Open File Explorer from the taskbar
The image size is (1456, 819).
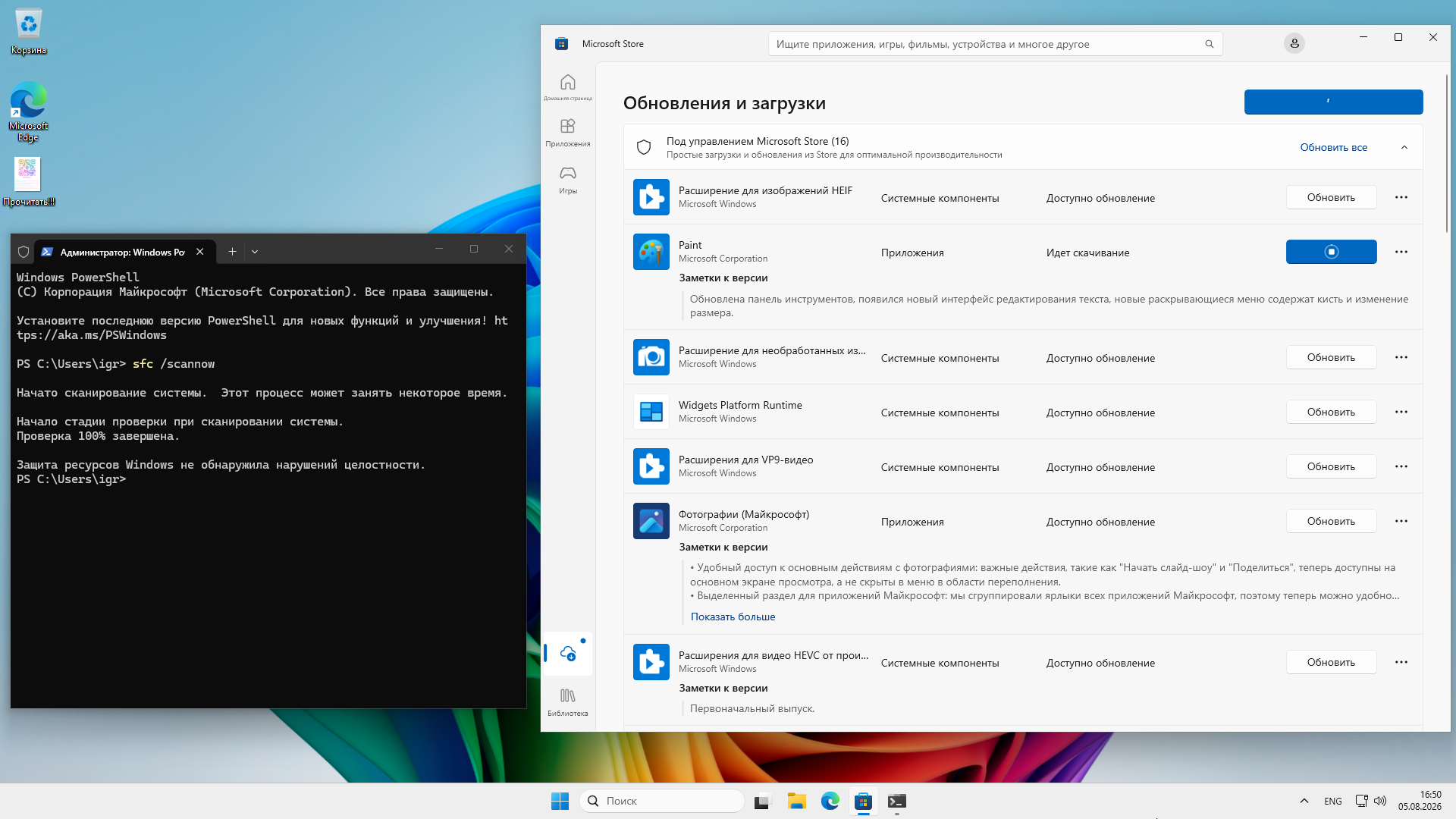pos(796,801)
